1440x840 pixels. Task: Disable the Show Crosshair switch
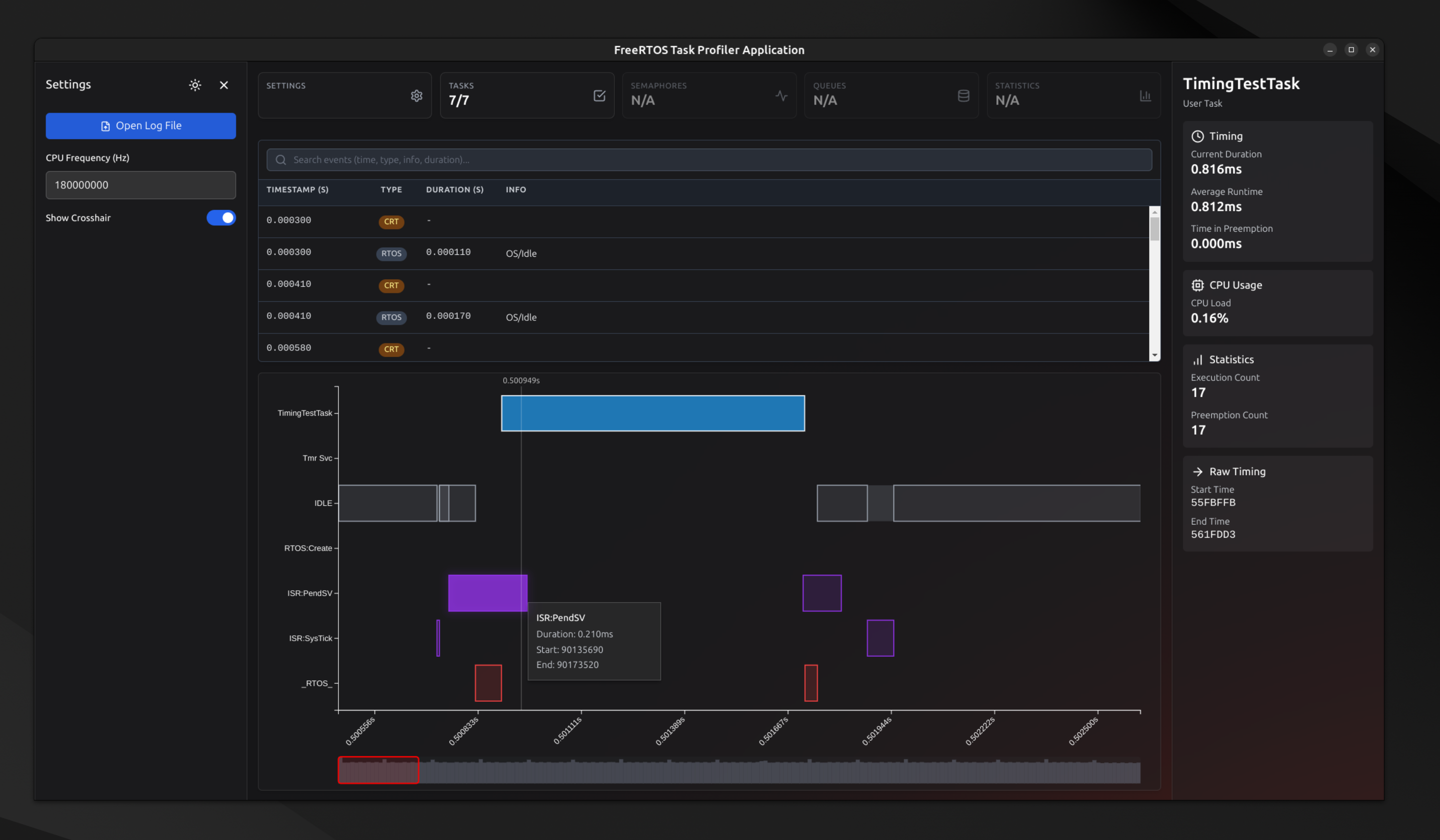click(221, 218)
